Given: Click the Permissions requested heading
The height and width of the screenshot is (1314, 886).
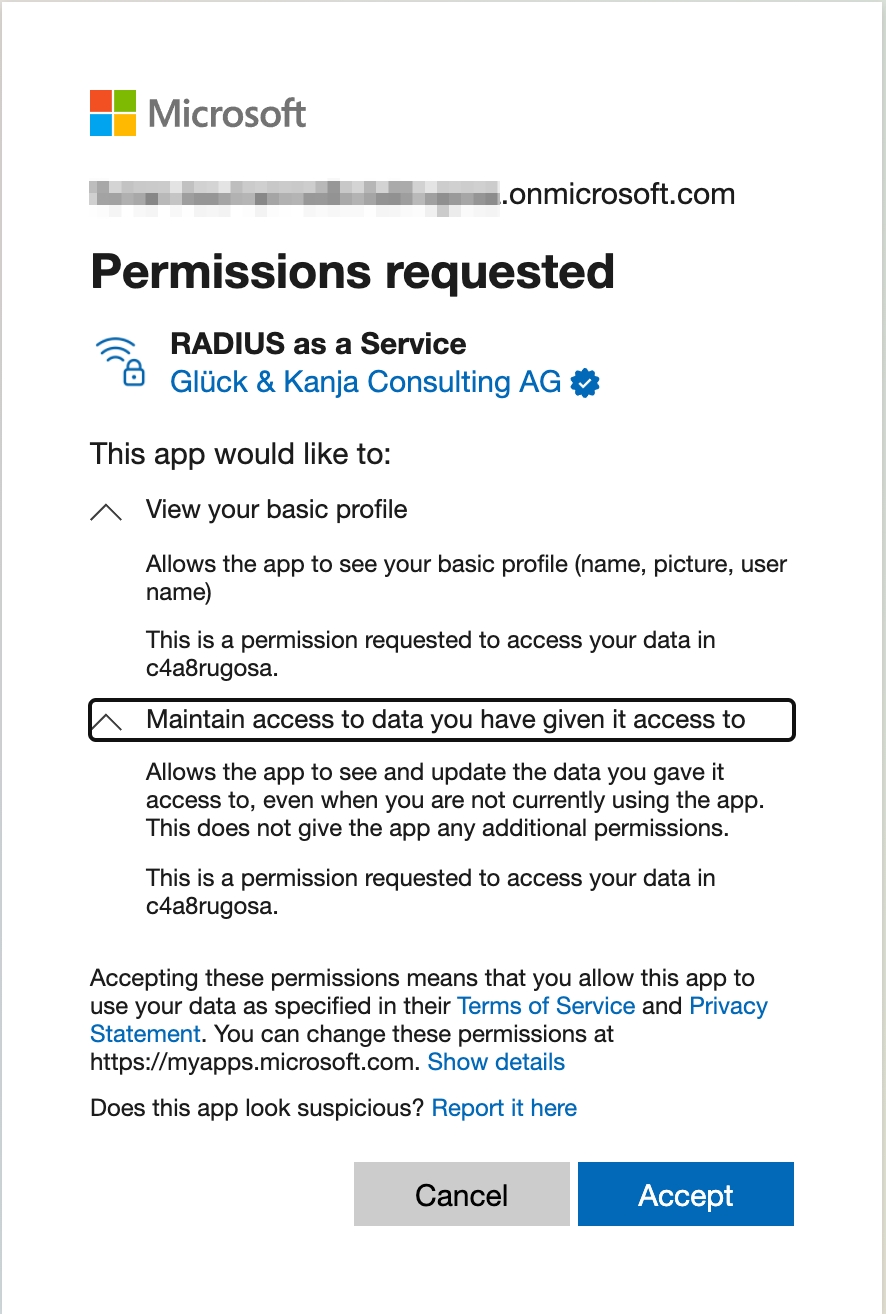Looking at the screenshot, I should [352, 272].
